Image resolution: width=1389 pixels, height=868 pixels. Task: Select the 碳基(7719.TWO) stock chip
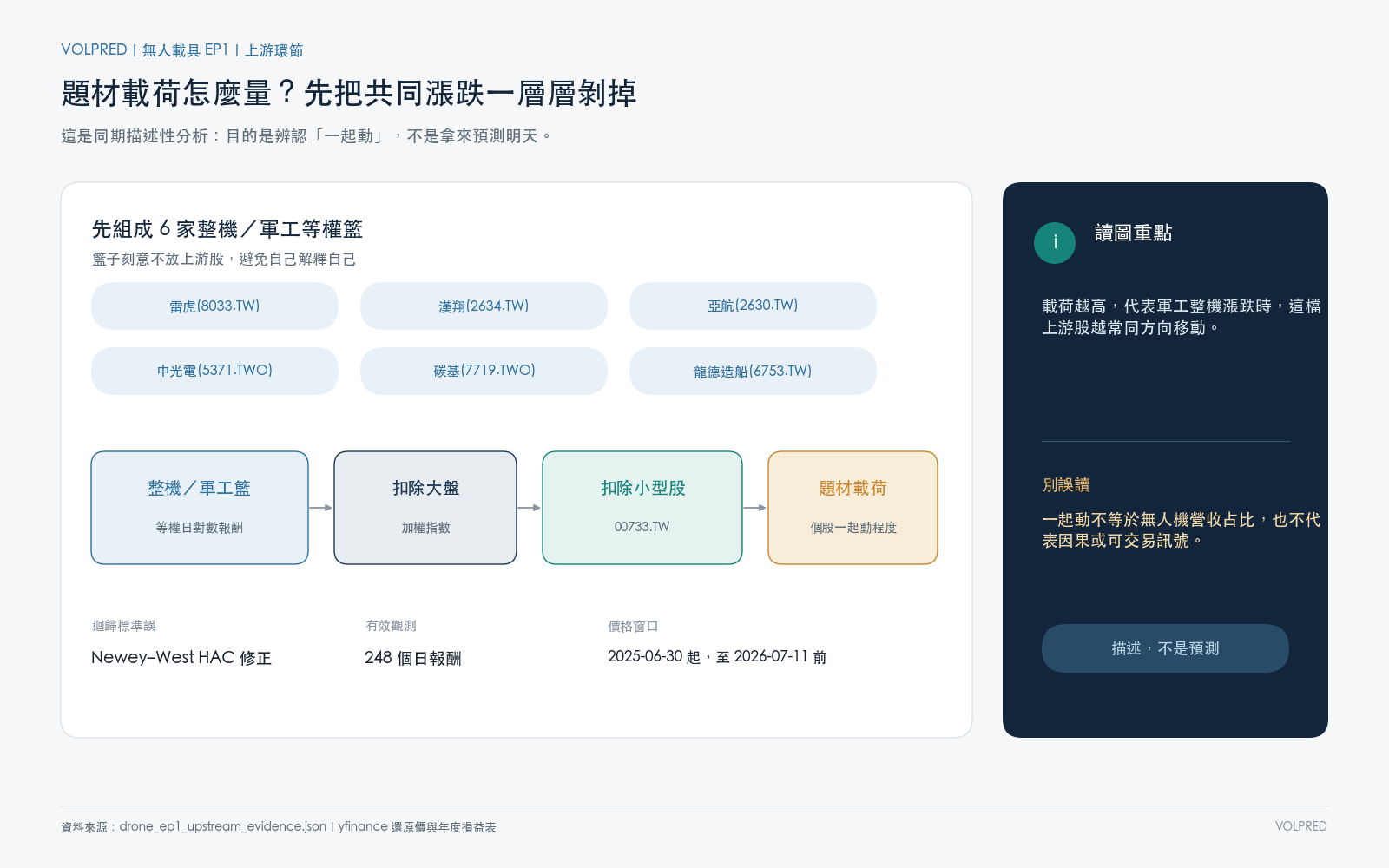point(484,371)
